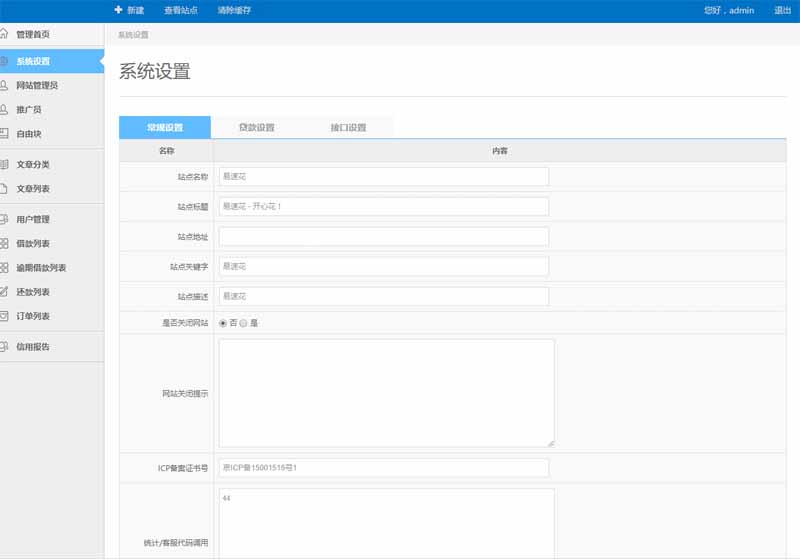This screenshot has height=559, width=800.
Task: Click the icon beside 订单列表
Action: coord(5,316)
